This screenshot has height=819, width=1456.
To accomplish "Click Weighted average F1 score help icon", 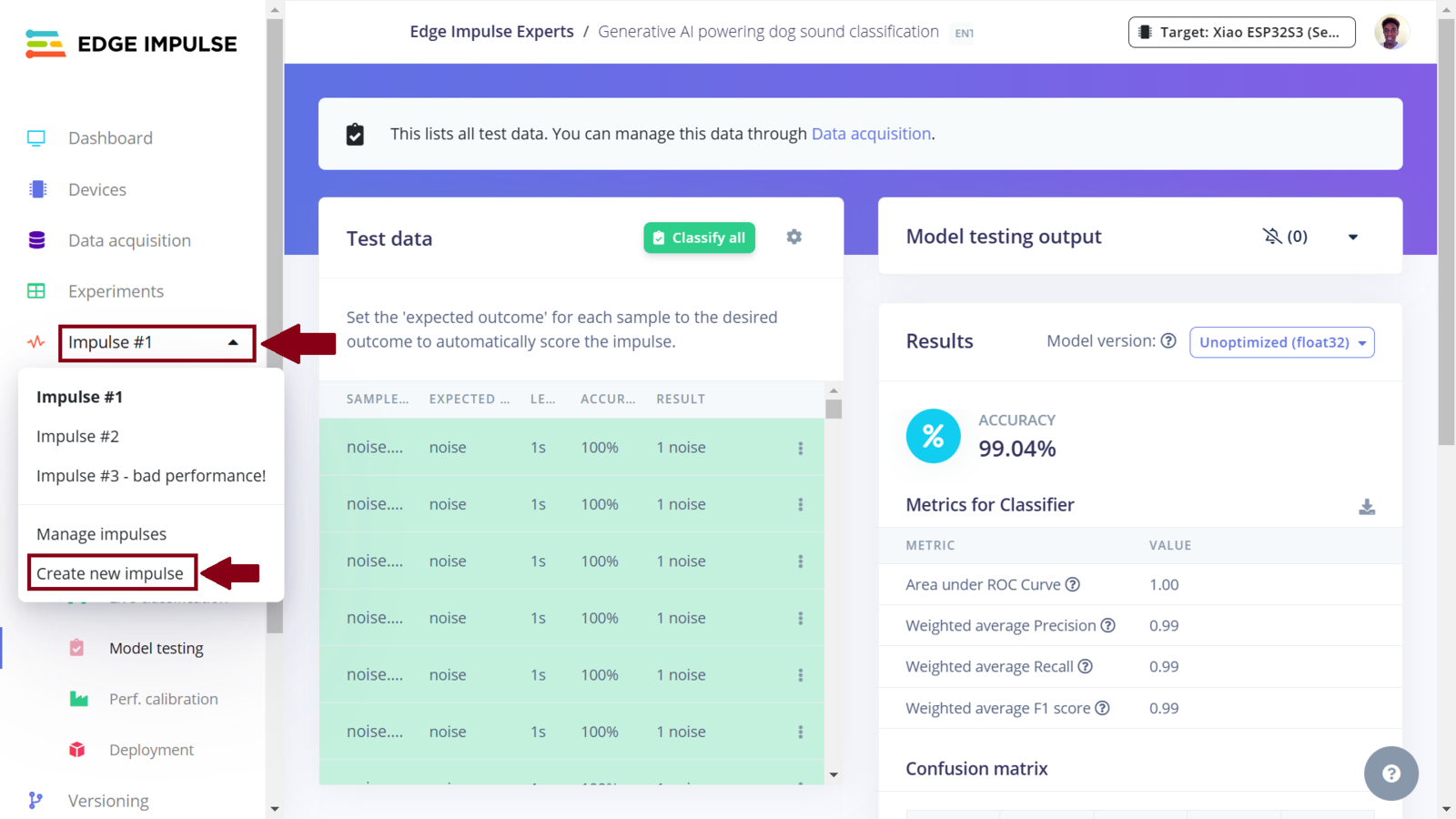I will 1102,708.
